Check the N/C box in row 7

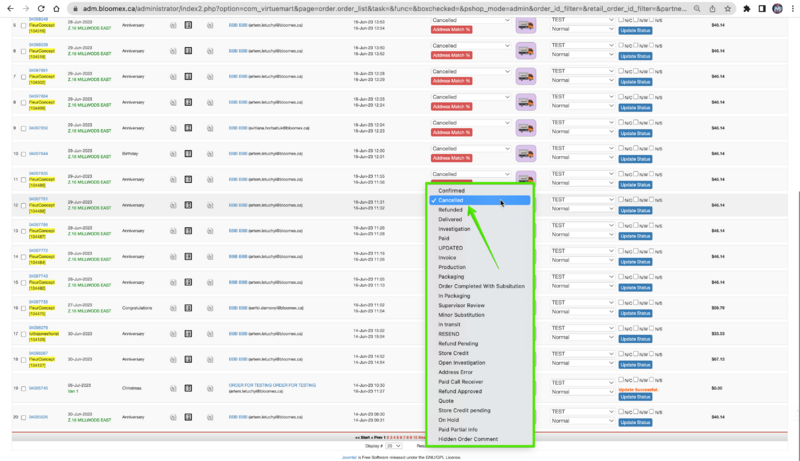pos(621,71)
